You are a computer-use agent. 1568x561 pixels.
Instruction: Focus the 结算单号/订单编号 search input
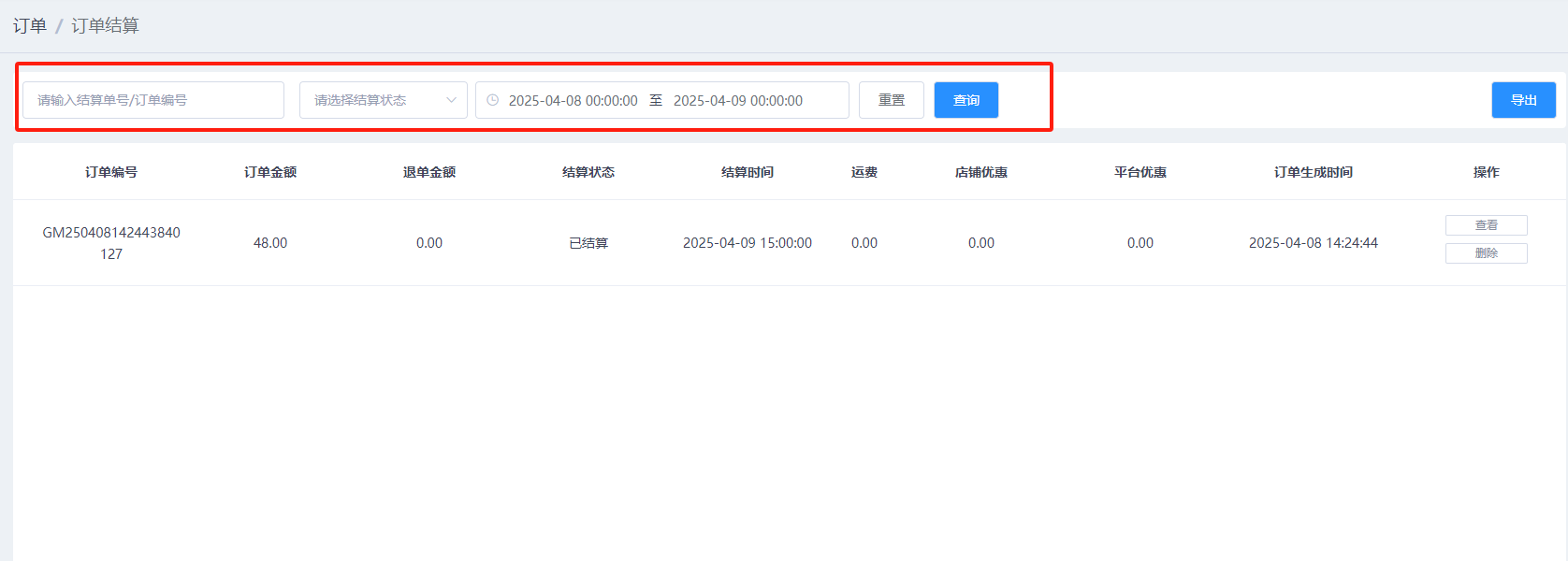(153, 100)
